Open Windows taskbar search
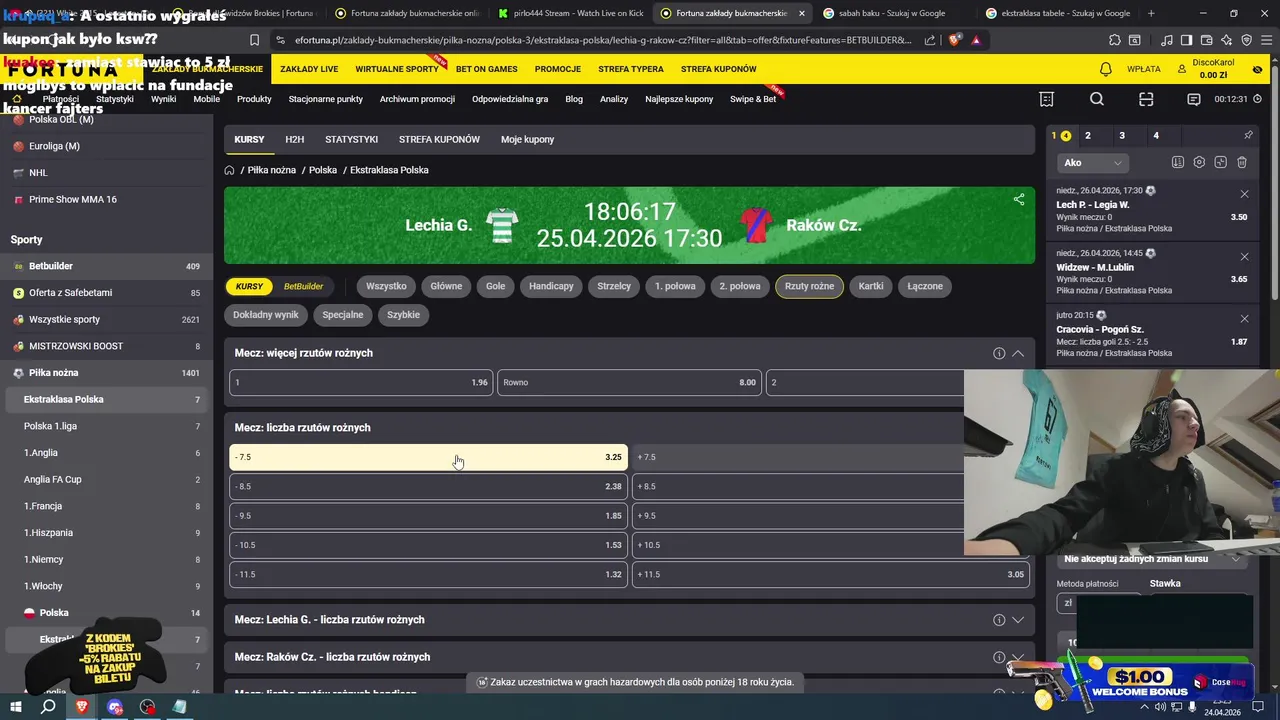 pyautogui.click(x=48, y=707)
